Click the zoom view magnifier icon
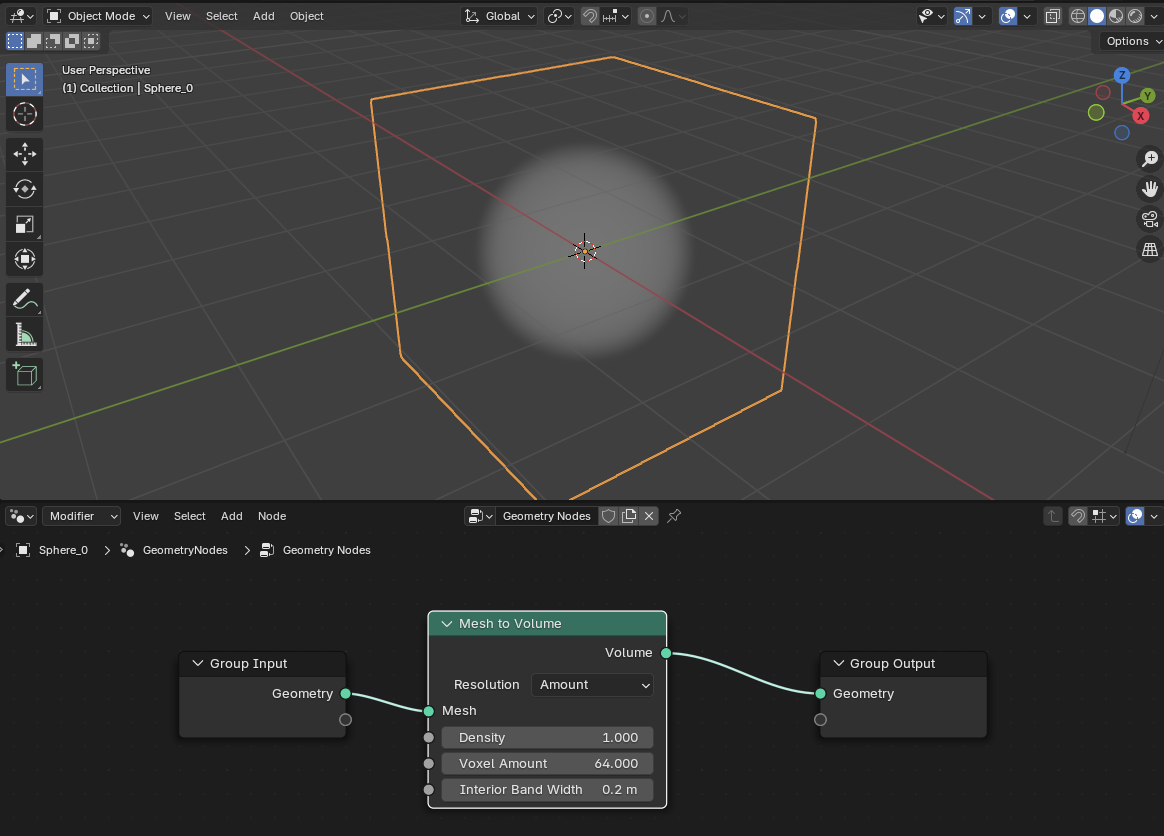 tap(1150, 159)
